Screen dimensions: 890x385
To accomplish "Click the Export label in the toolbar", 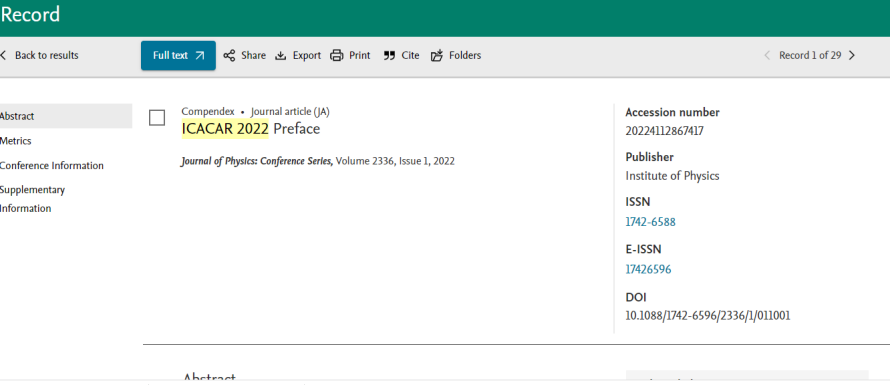I will click(307, 56).
